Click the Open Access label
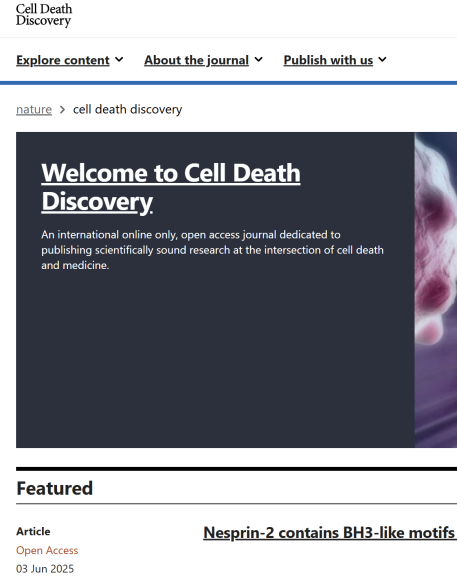 pyautogui.click(x=47, y=550)
